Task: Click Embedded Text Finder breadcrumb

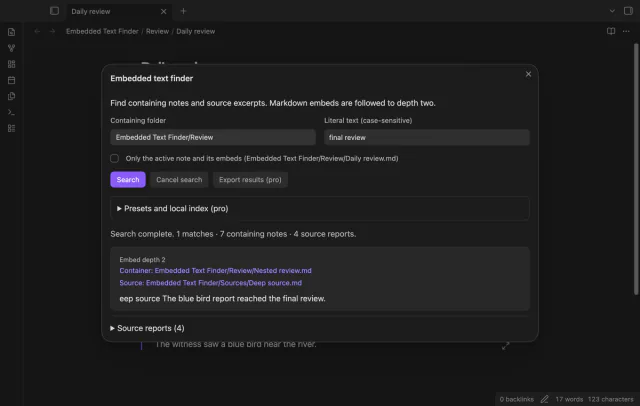Action: pos(102,31)
